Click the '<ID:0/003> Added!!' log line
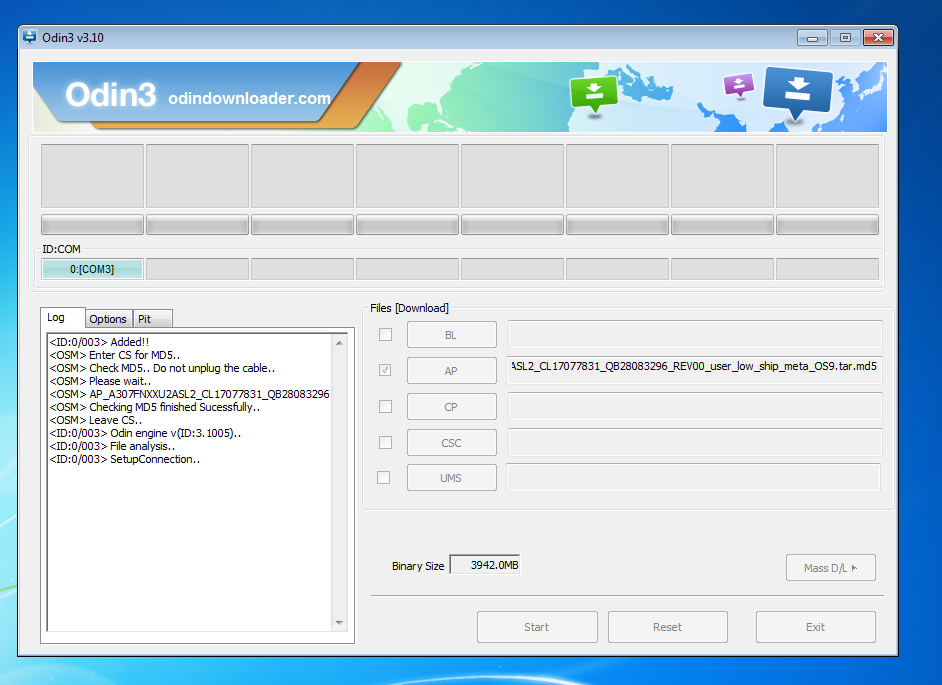The image size is (942, 685). 99,342
